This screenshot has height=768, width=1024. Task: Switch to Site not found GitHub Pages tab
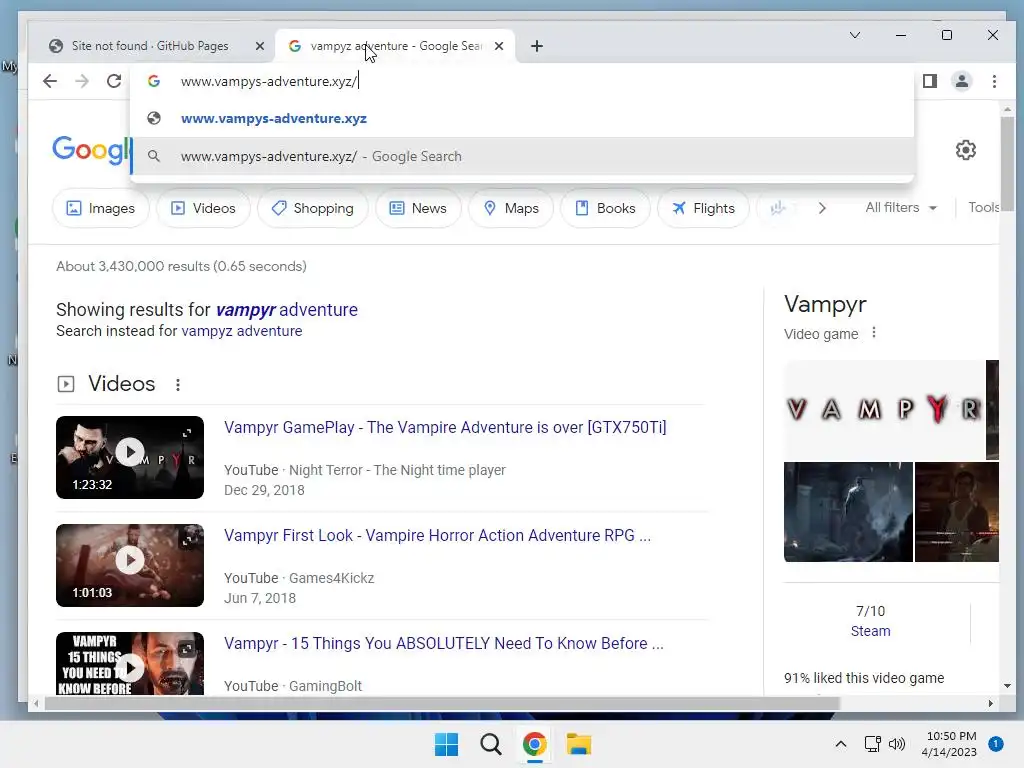tap(157, 46)
